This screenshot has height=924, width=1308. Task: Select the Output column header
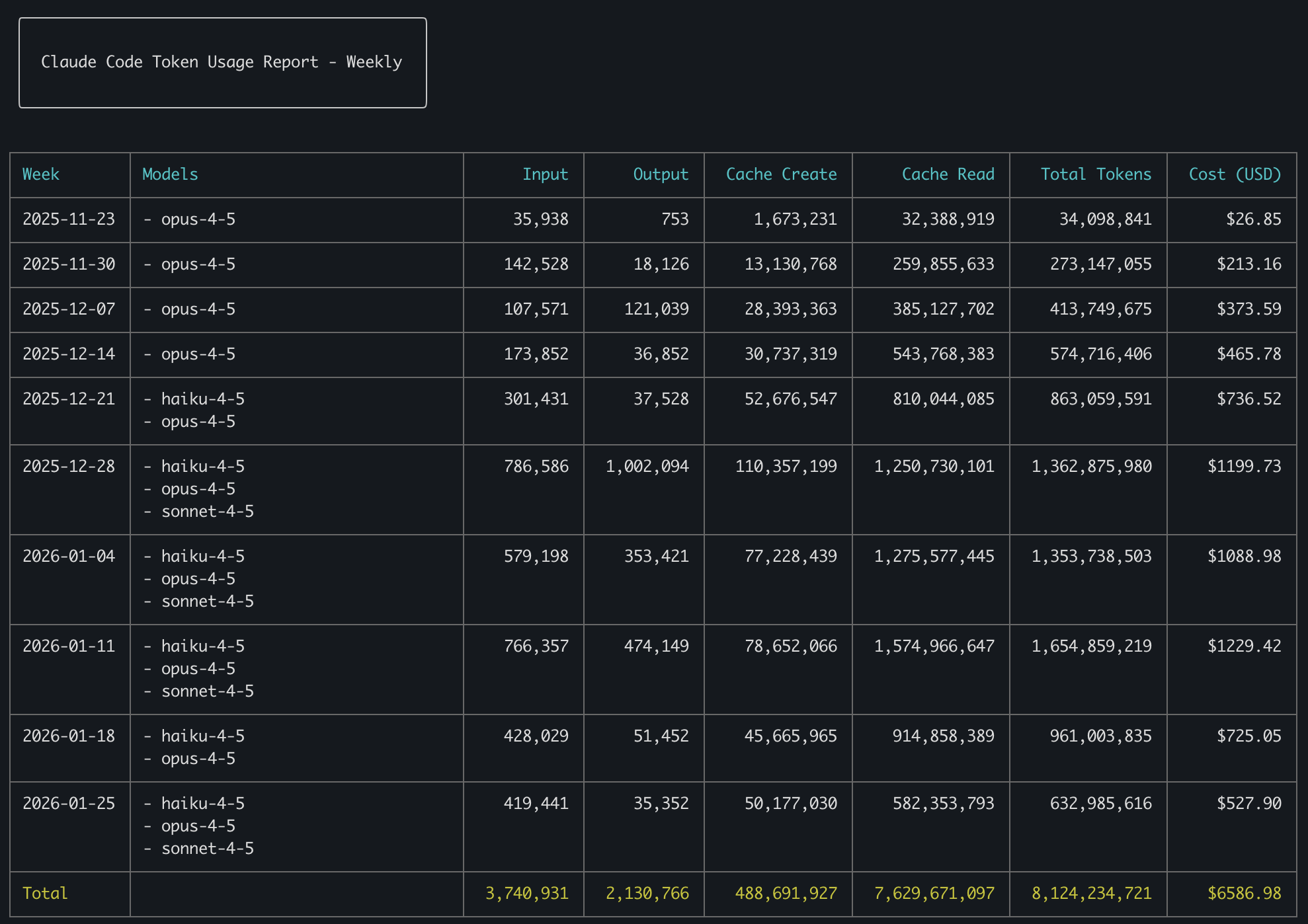(x=661, y=174)
